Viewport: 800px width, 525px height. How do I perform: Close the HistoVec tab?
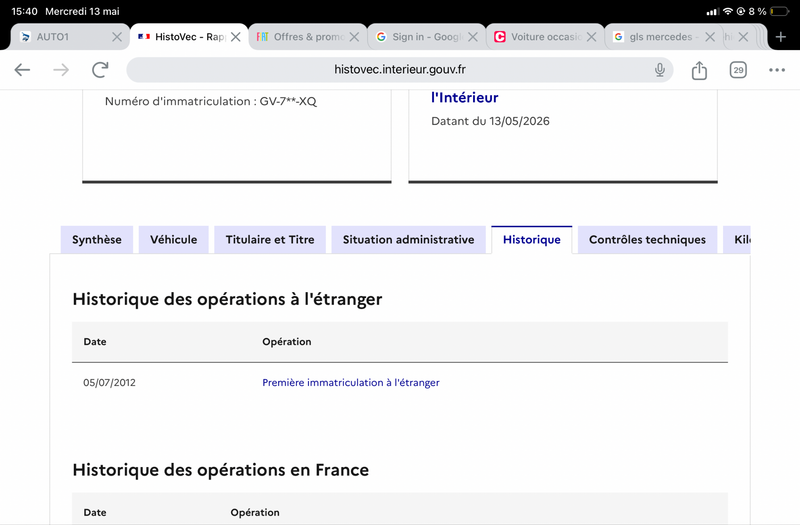[235, 37]
